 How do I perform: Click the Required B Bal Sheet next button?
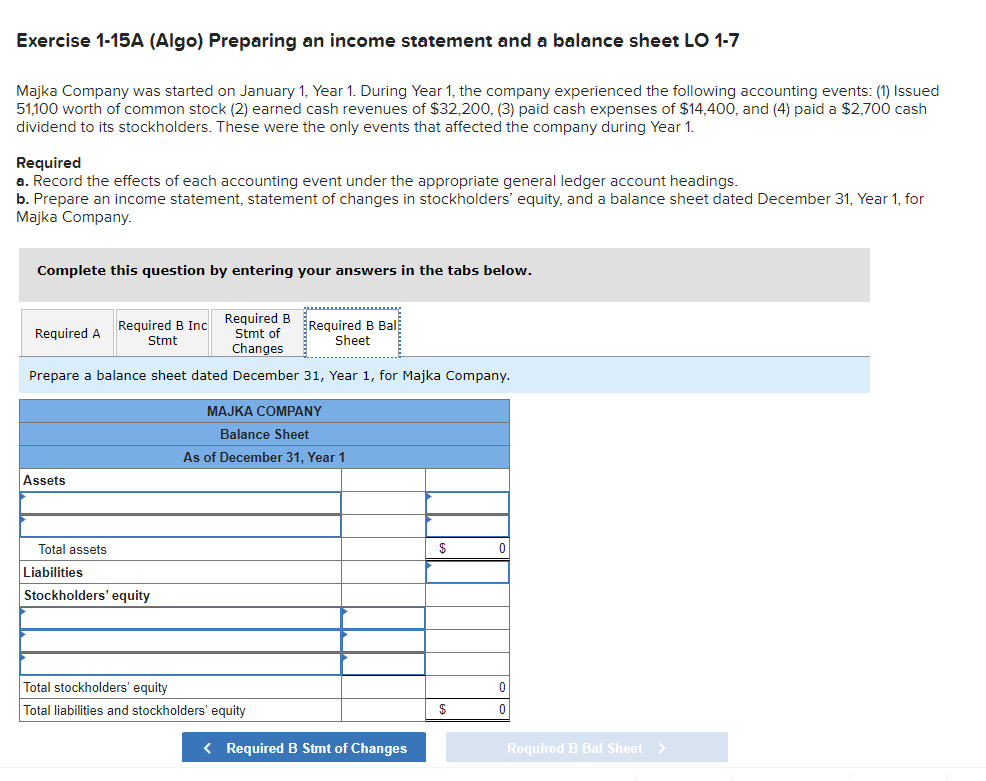pyautogui.click(x=586, y=747)
